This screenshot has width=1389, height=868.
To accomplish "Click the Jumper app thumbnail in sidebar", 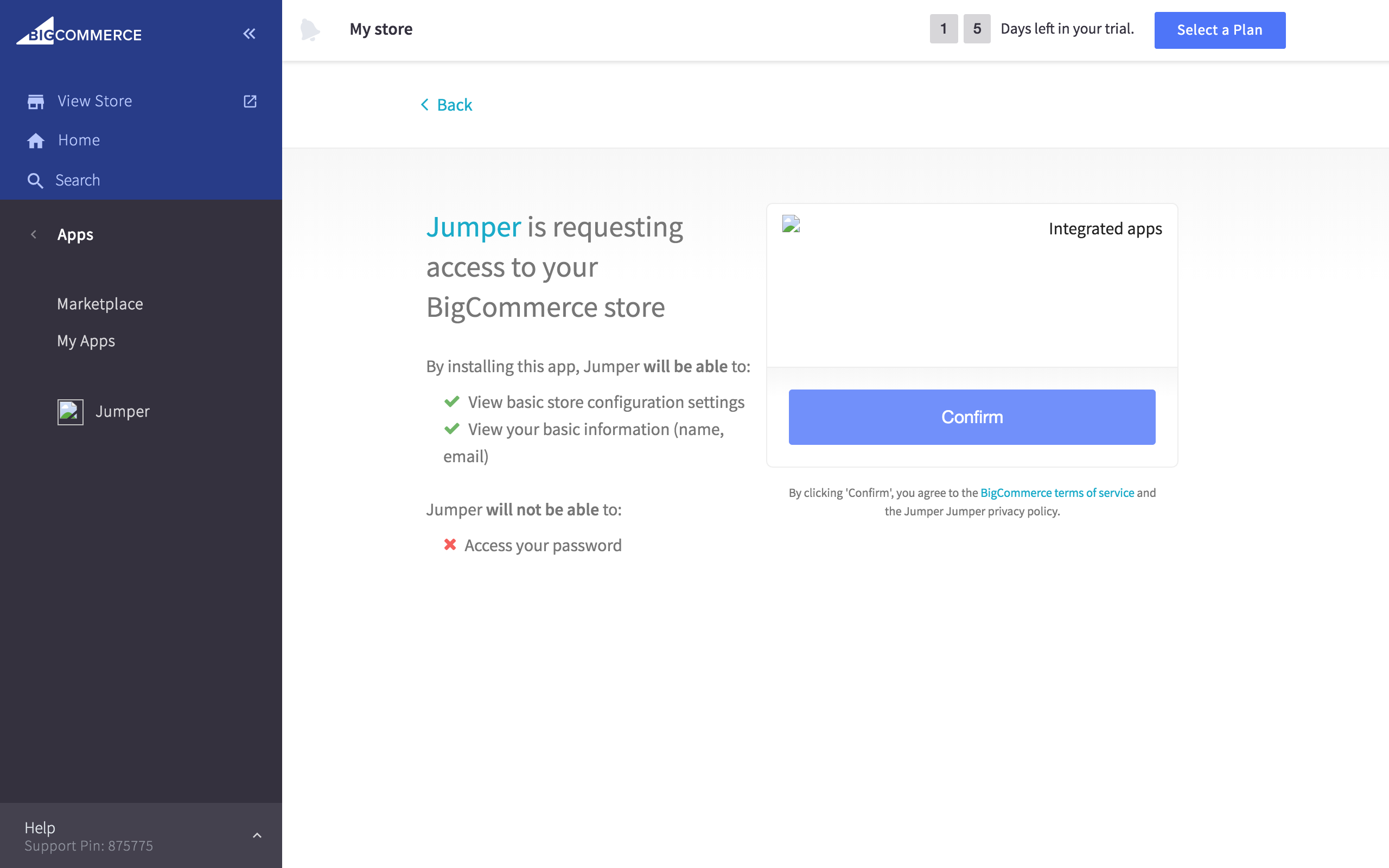I will click(70, 412).
